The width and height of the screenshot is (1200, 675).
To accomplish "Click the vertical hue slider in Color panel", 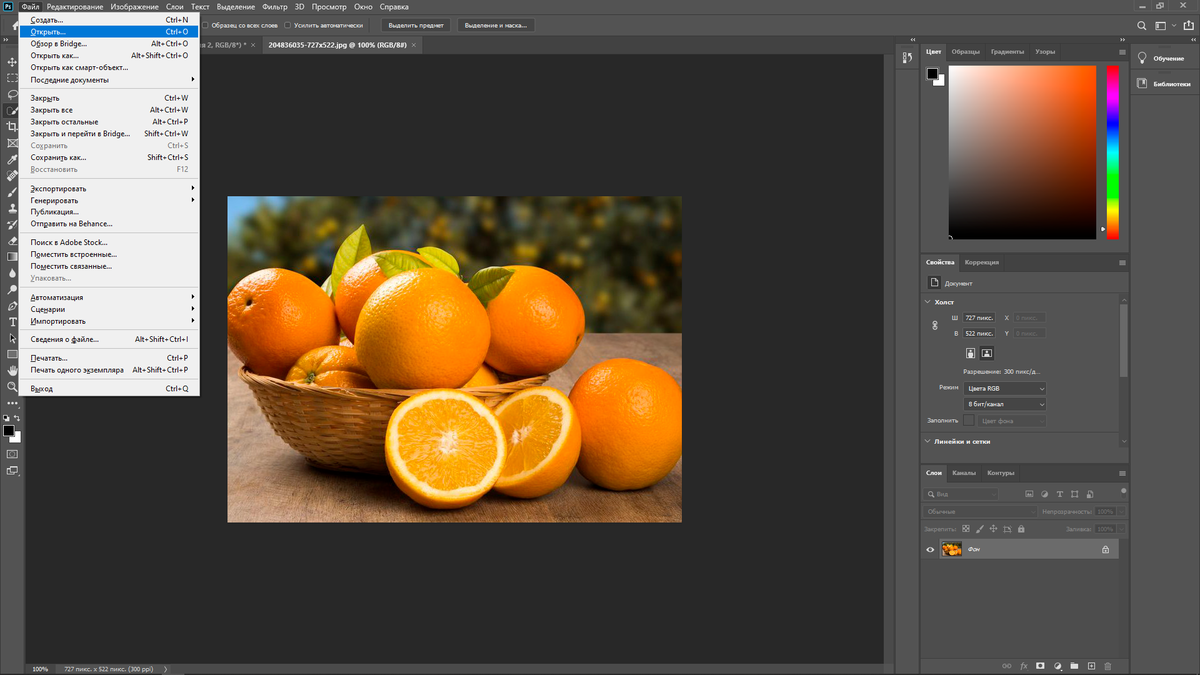I will click(1112, 150).
